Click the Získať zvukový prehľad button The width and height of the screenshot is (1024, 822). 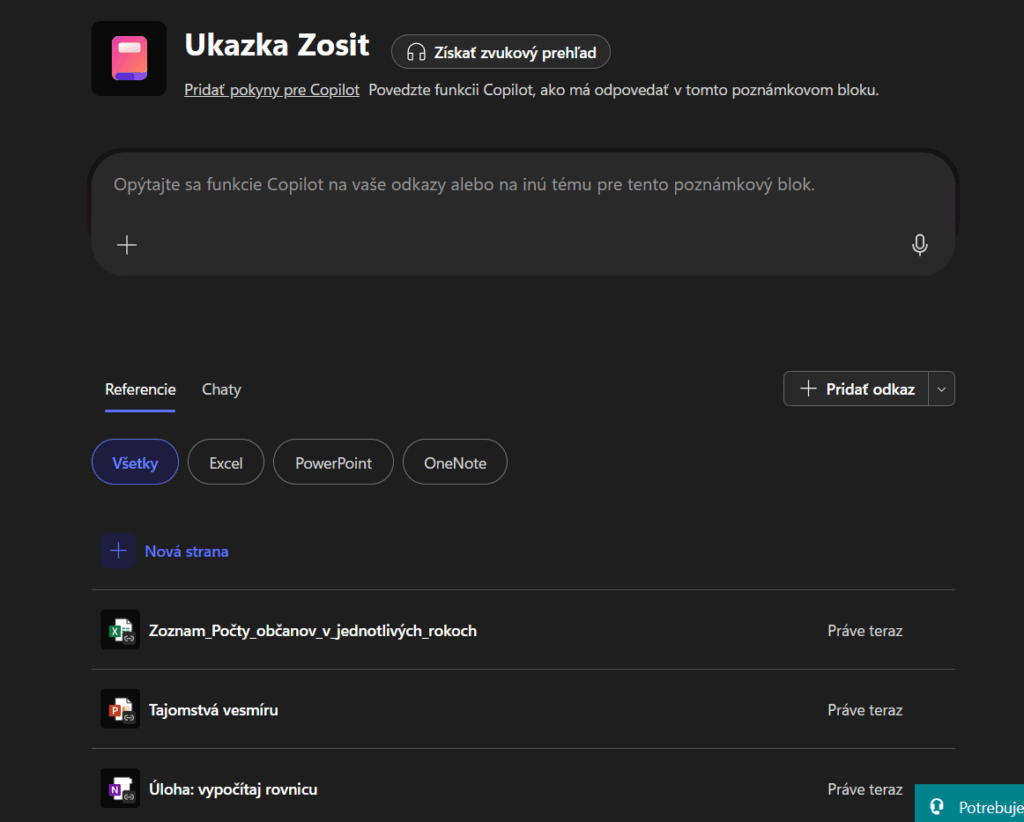click(501, 52)
